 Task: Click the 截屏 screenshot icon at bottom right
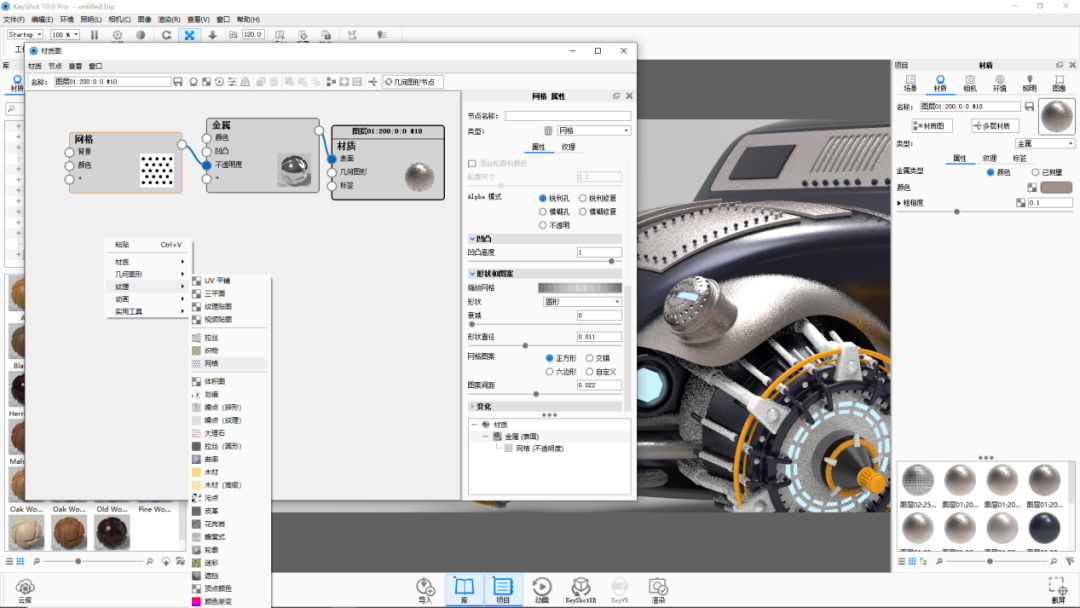coord(1058,590)
